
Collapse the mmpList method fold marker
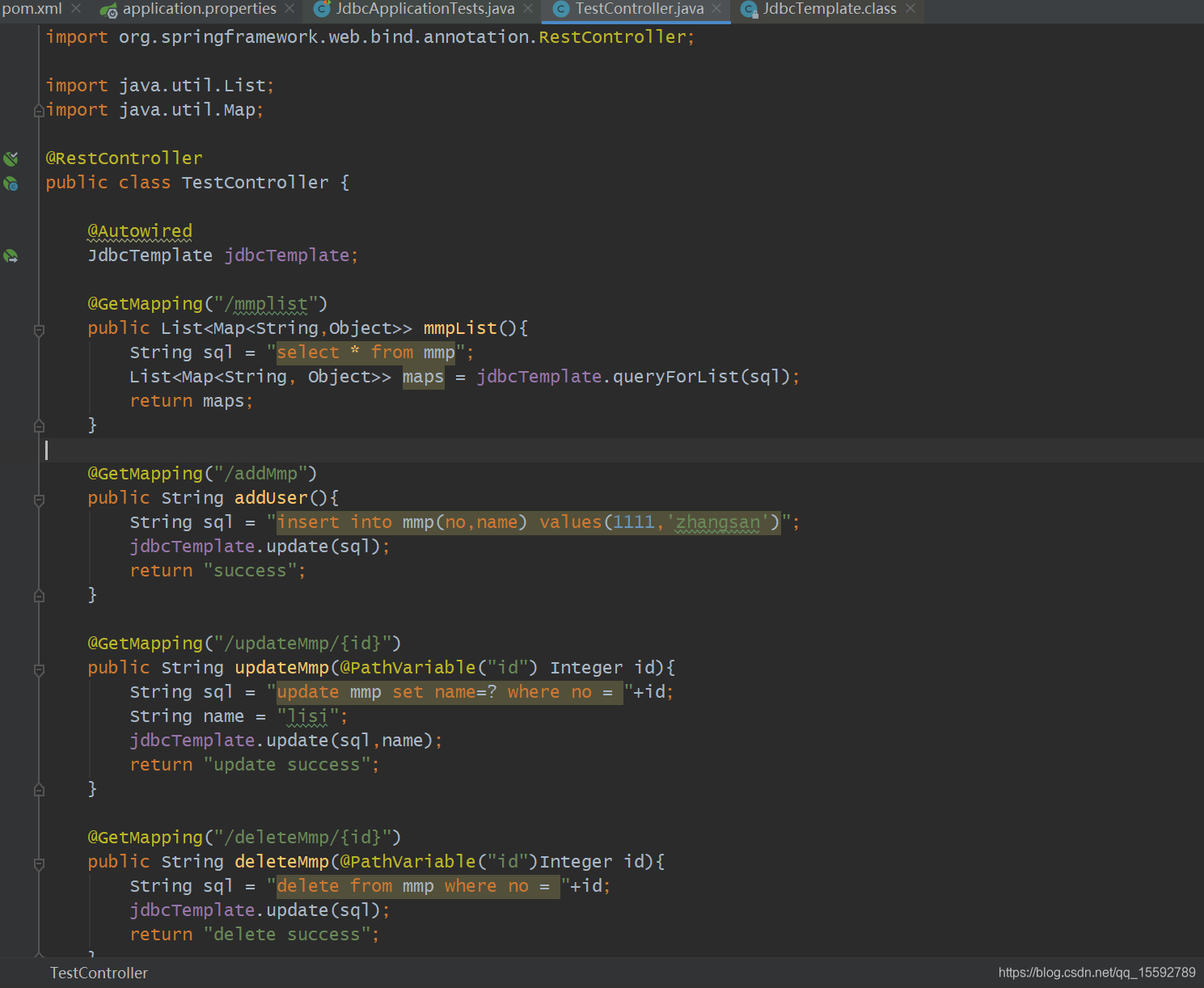(39, 330)
